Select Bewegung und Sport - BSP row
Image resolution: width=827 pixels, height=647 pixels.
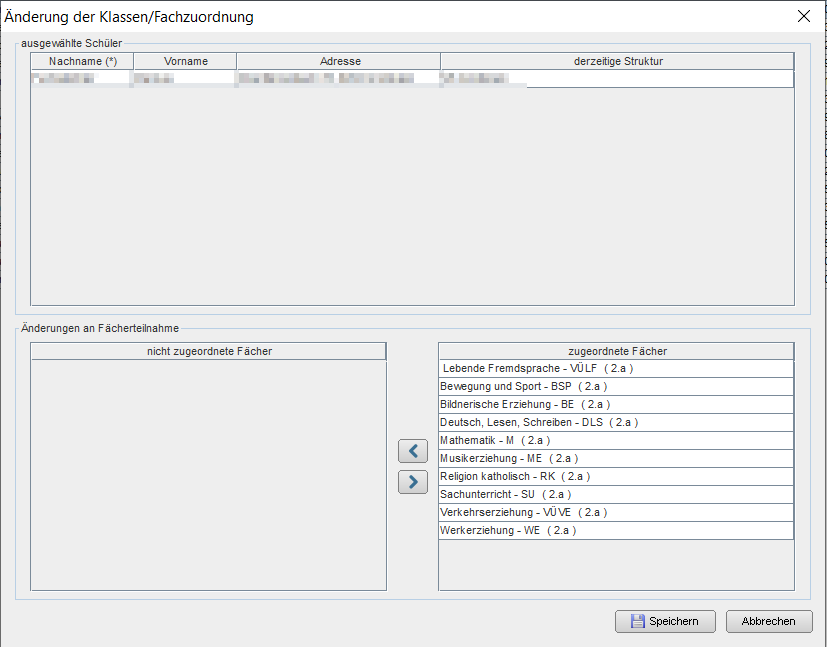(524, 386)
